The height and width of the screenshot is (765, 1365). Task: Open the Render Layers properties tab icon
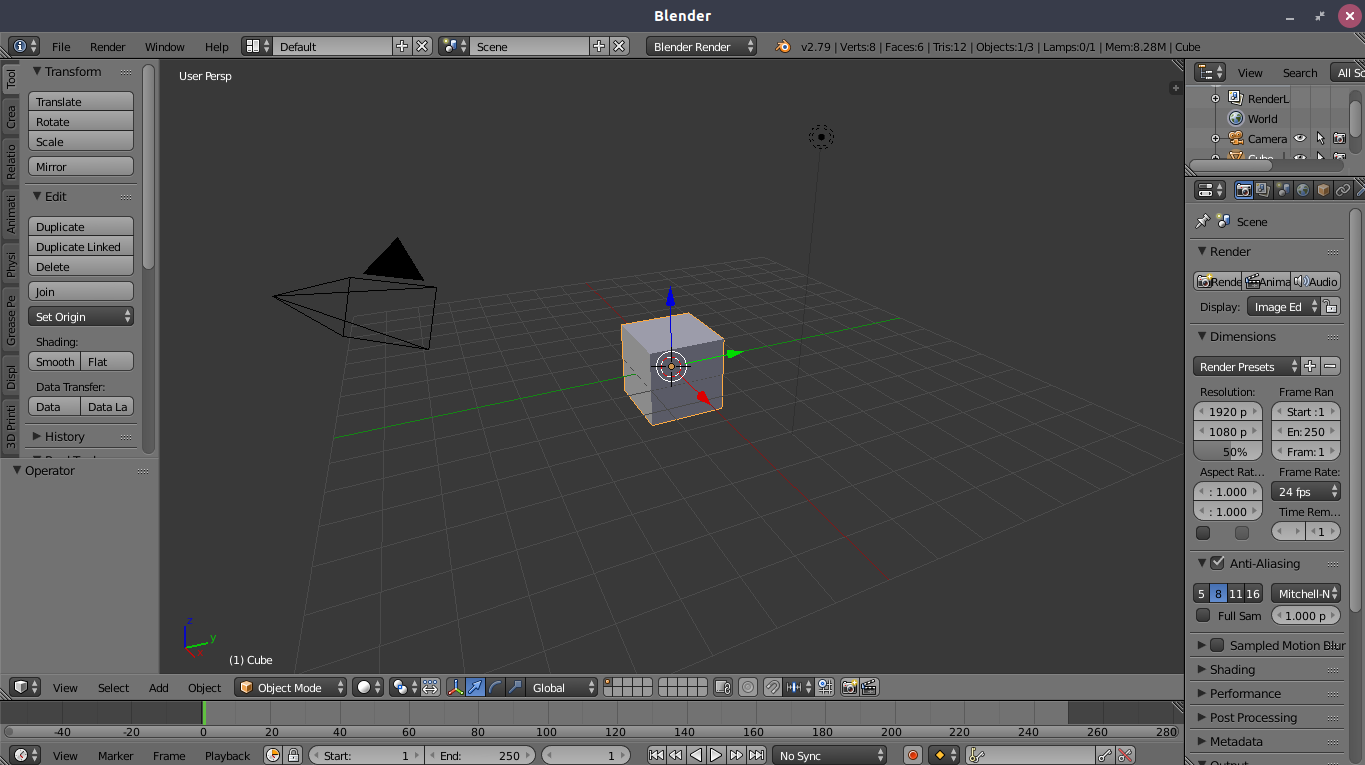[x=1263, y=190]
